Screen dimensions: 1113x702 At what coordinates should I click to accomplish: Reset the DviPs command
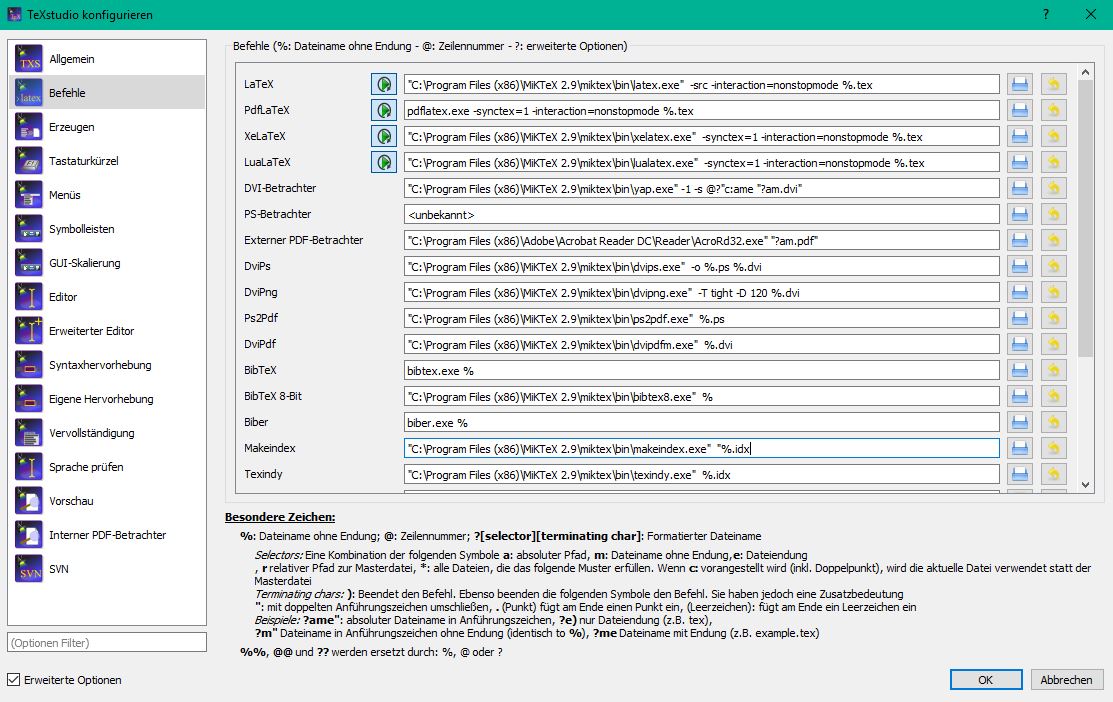click(1054, 266)
